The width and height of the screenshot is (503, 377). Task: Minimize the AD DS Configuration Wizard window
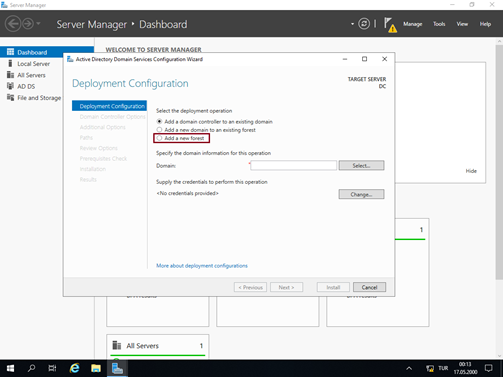(x=345, y=59)
